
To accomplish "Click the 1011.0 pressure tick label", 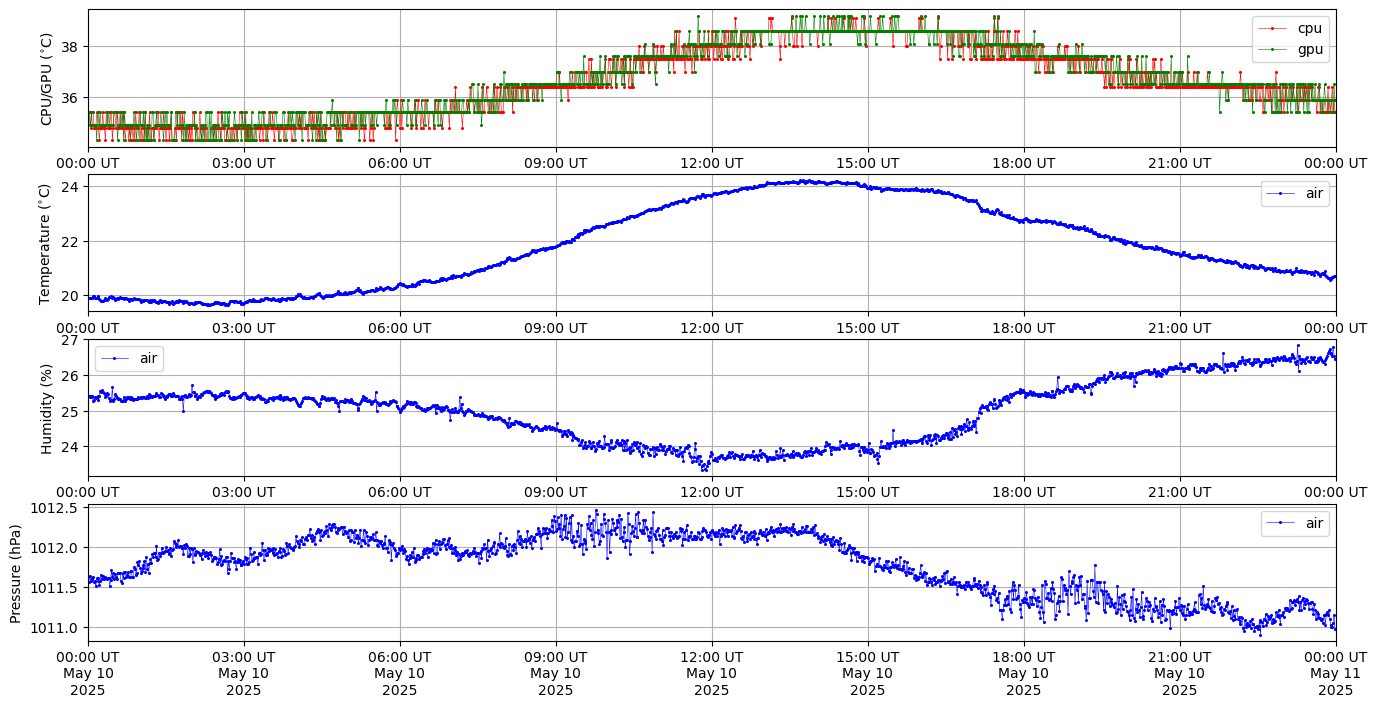I will click(57, 628).
